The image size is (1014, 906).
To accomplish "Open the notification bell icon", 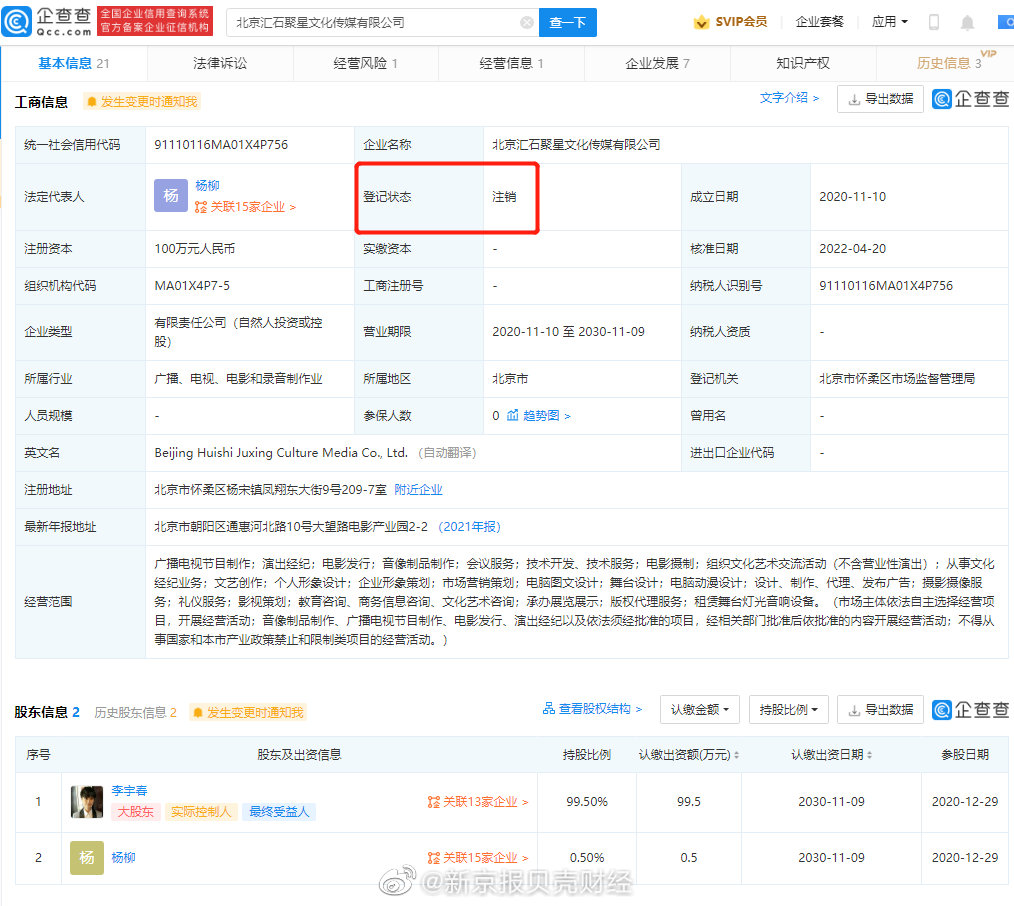I will pyautogui.click(x=967, y=23).
